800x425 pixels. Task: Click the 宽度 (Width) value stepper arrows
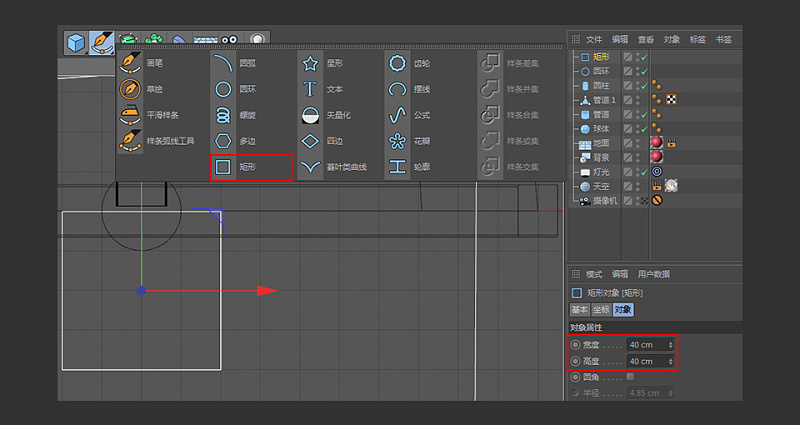[x=670, y=345]
